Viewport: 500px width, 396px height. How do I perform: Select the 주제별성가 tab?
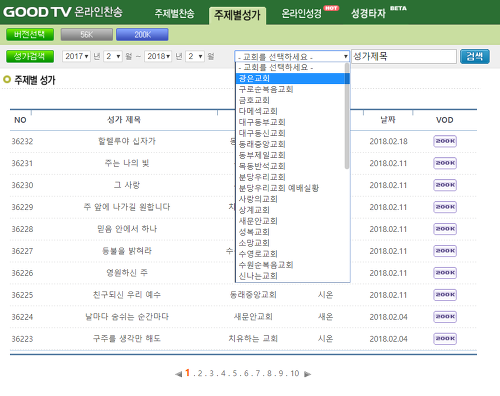(237, 15)
